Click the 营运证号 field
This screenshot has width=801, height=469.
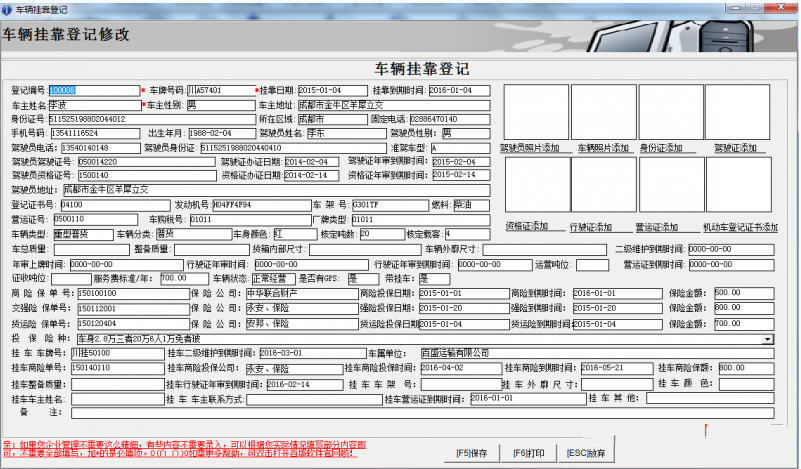(95, 220)
